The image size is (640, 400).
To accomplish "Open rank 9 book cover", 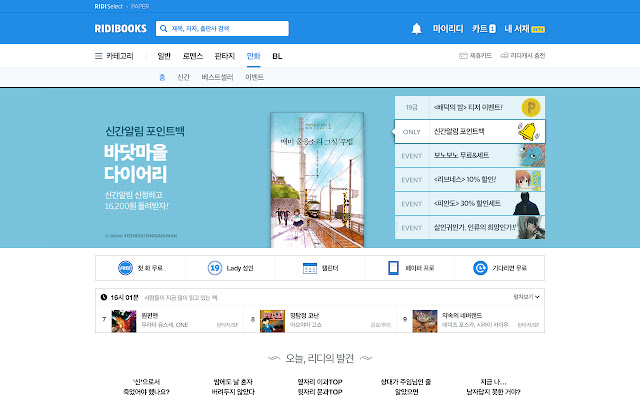I will [425, 321].
